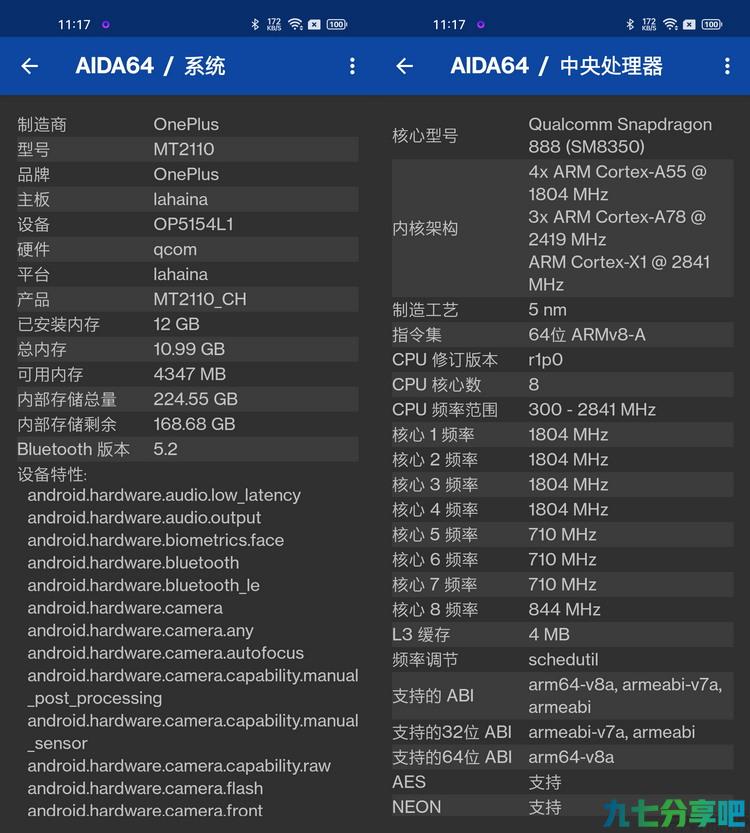Tap battery 100 indicator on left screen
Screen dimensions: 750x833
(x=337, y=24)
